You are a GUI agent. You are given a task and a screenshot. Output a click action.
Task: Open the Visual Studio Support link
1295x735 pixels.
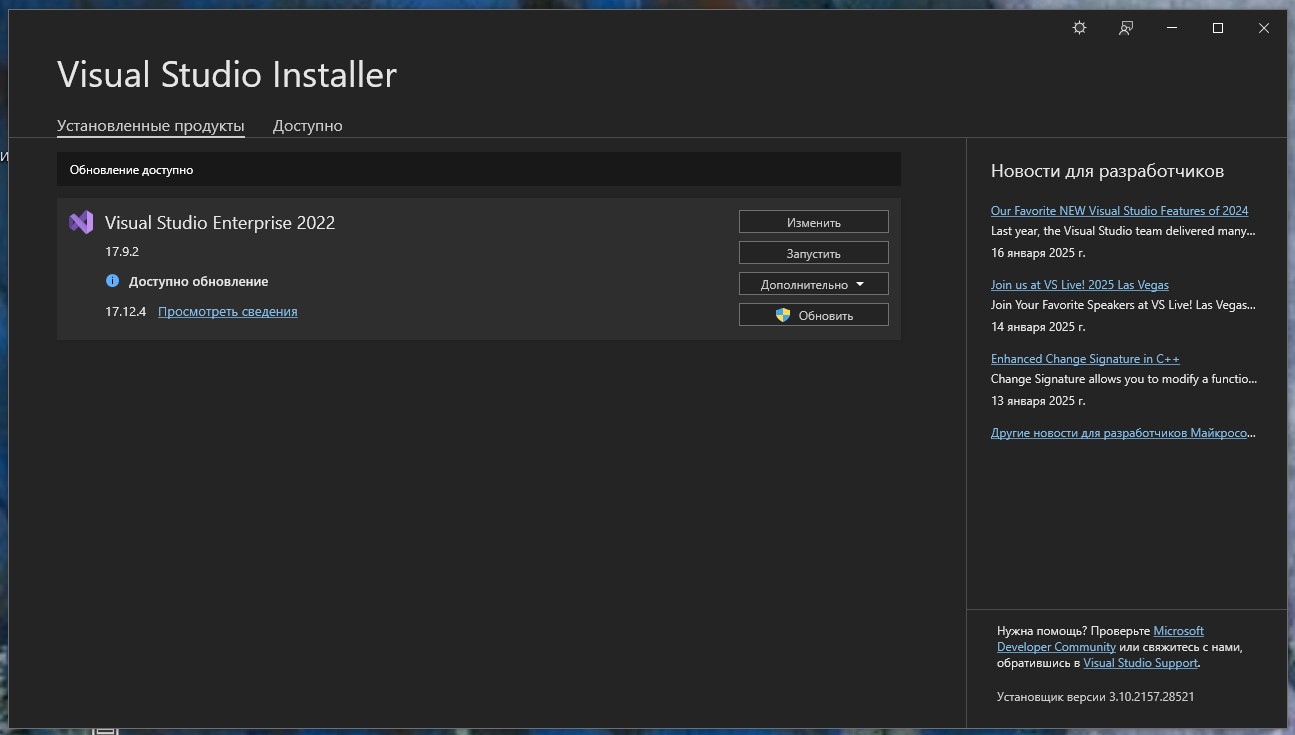(x=1140, y=662)
